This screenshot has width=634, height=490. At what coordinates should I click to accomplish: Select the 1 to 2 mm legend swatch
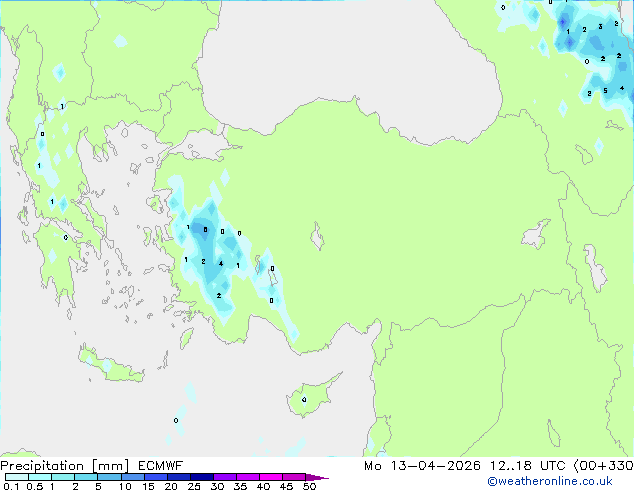(63, 477)
